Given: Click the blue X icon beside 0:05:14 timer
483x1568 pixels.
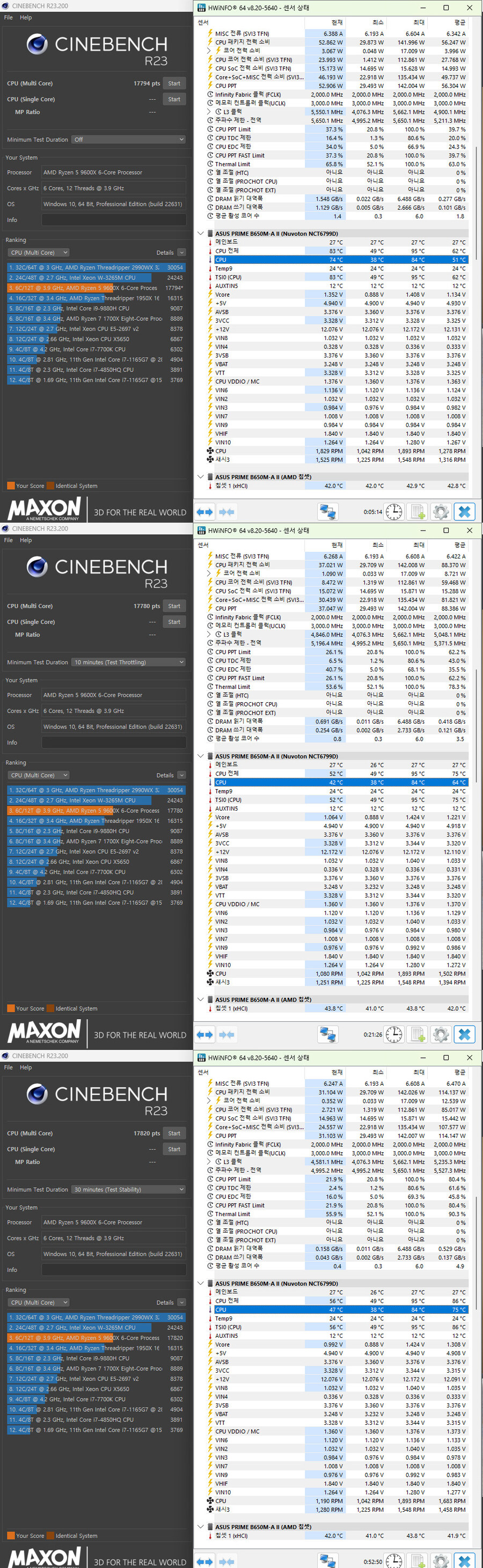Looking at the screenshot, I should point(464,511).
